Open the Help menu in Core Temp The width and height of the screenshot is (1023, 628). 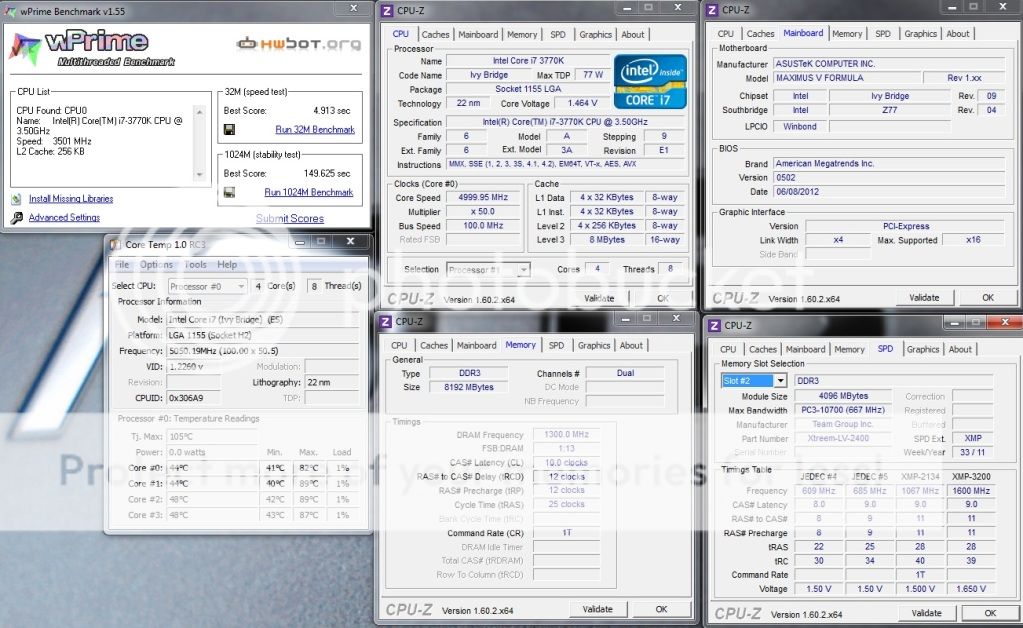click(x=227, y=265)
